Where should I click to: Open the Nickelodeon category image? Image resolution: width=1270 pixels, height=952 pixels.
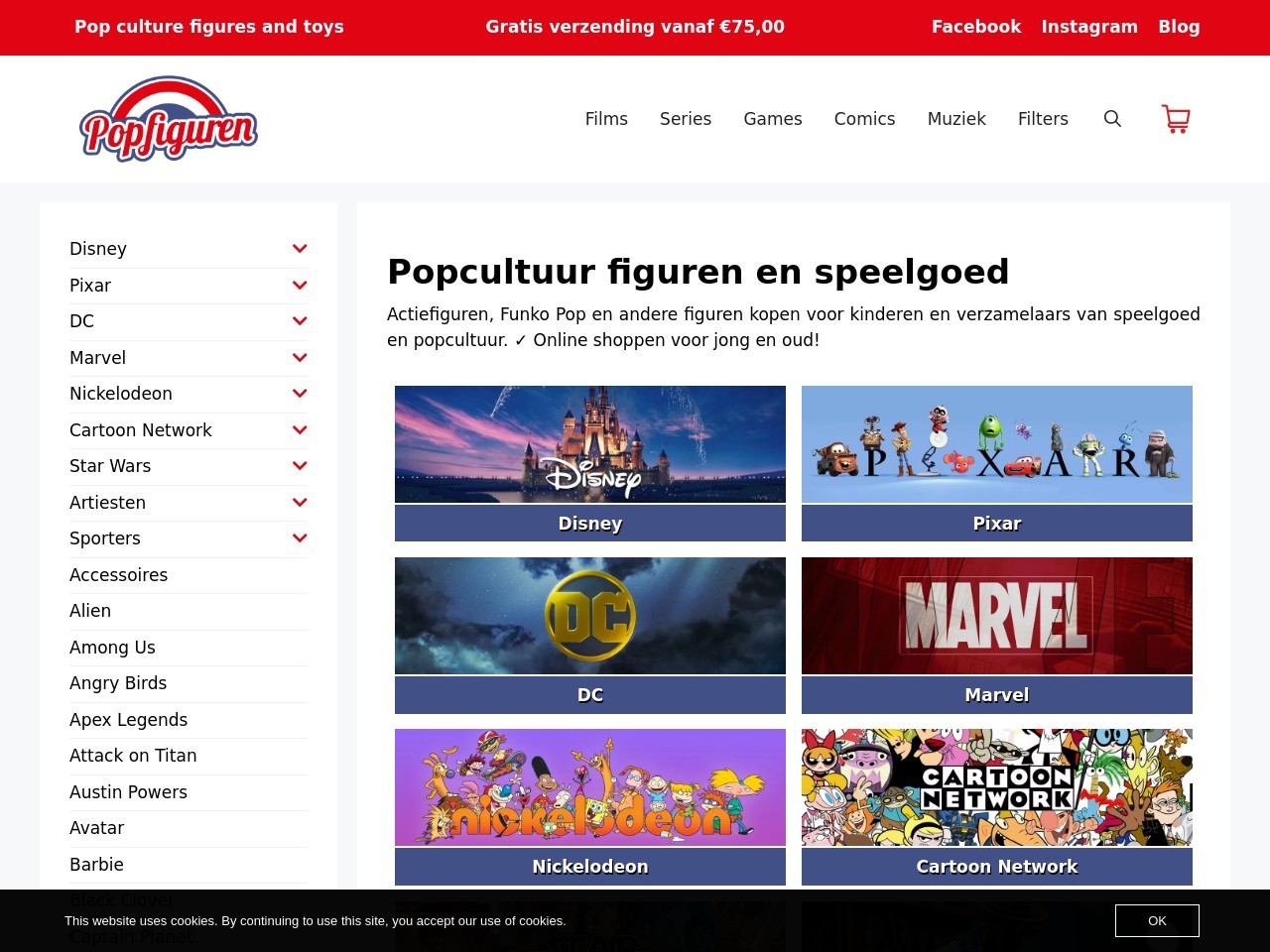pyautogui.click(x=590, y=787)
